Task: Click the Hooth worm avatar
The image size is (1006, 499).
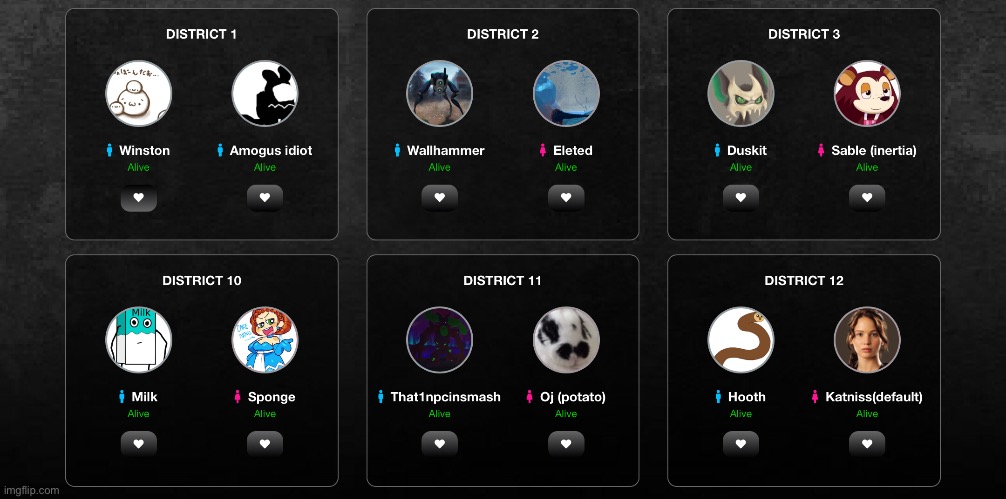Action: click(740, 340)
